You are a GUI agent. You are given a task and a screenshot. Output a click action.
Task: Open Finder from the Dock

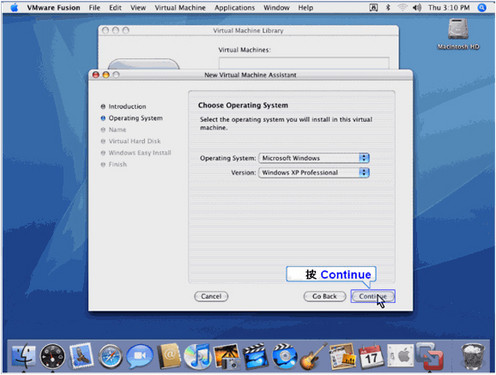(x=24, y=356)
